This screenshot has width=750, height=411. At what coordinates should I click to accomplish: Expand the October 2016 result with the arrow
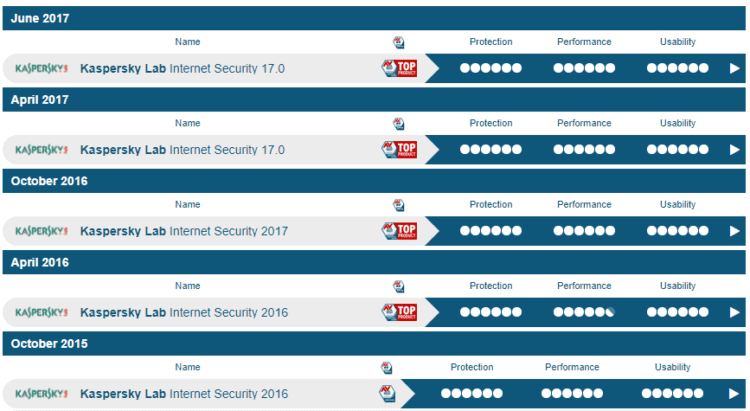[x=734, y=231]
